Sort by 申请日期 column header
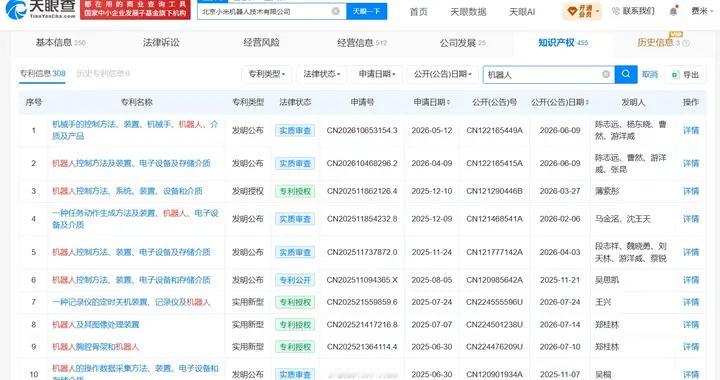Viewport: 720px width, 380px height. (x=432, y=102)
